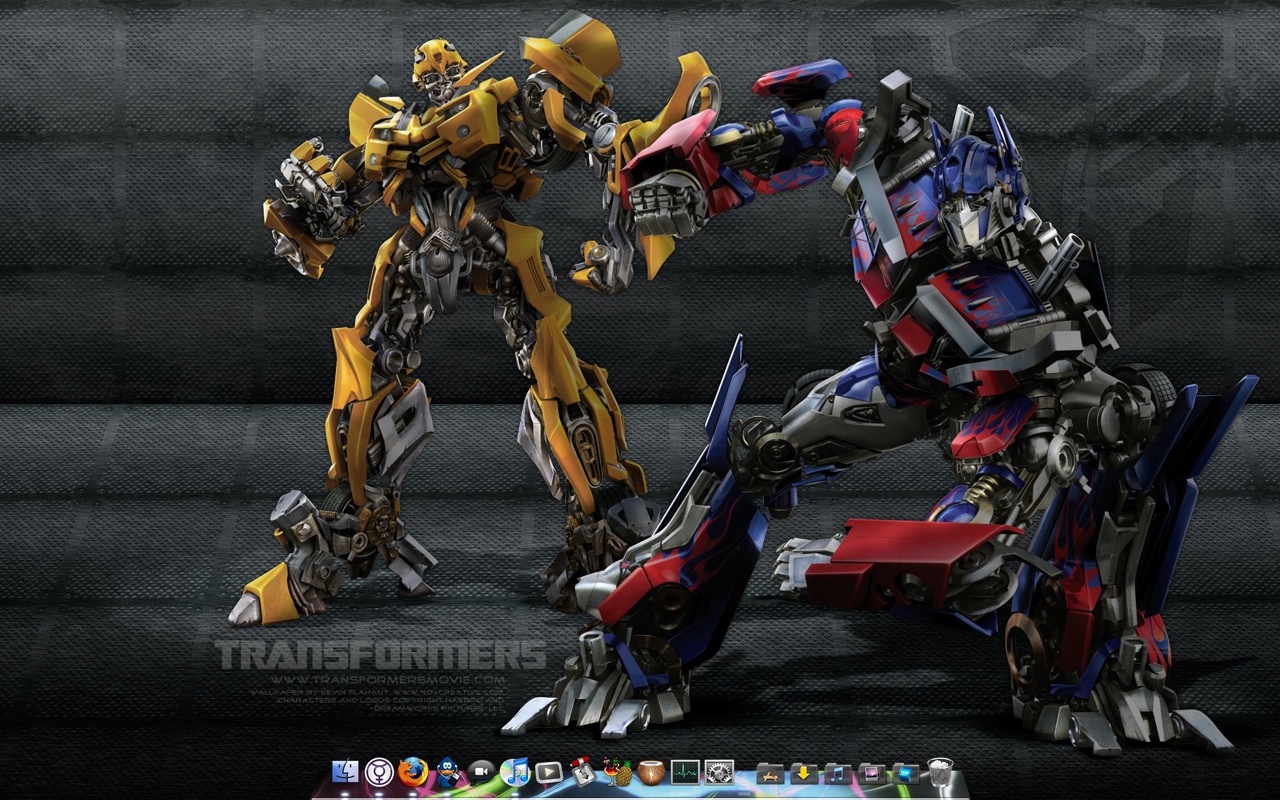1280x800 pixels.
Task: Open the black video chat bubble icon
Action: click(481, 771)
